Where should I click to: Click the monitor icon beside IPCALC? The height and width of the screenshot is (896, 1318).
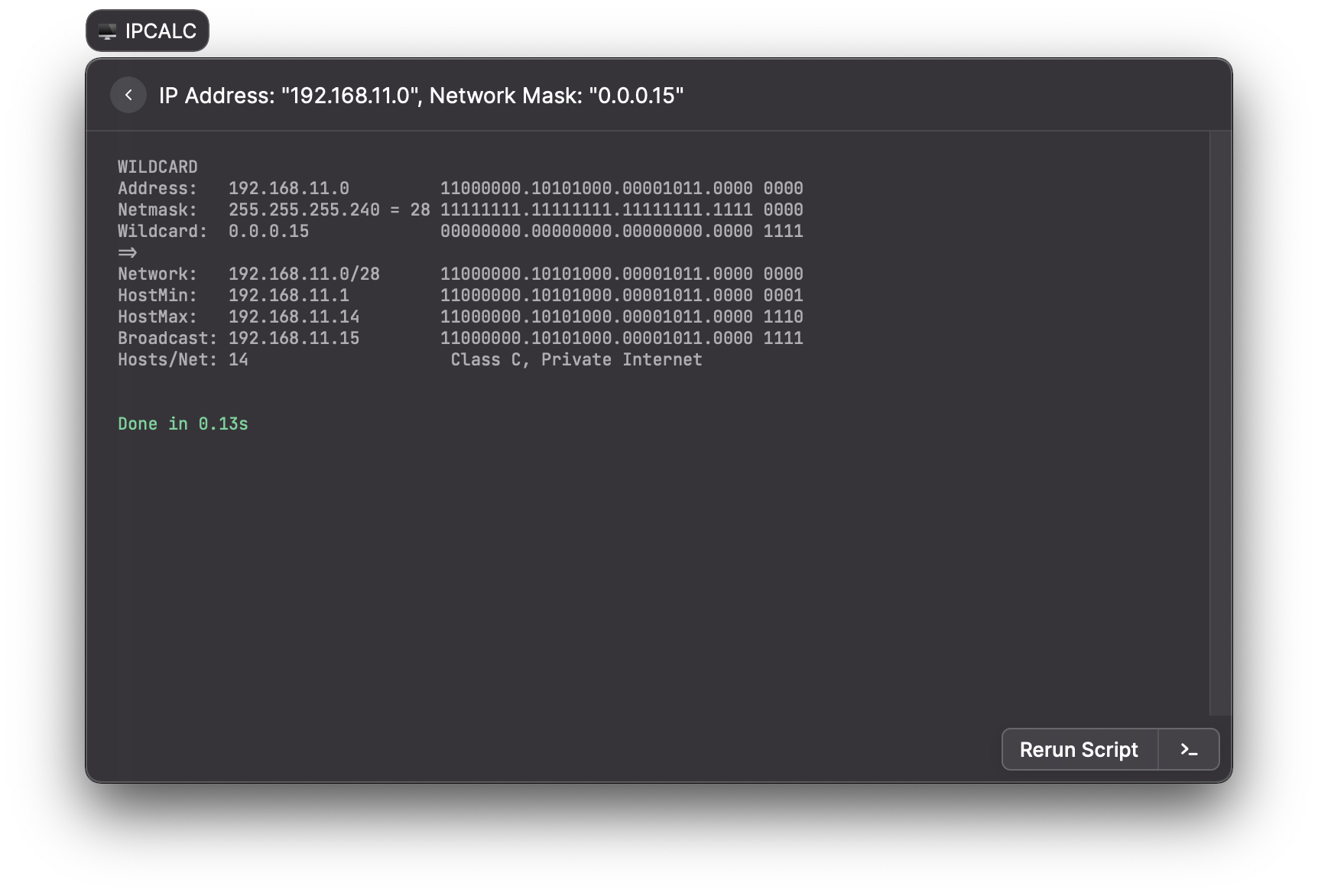click(x=107, y=31)
